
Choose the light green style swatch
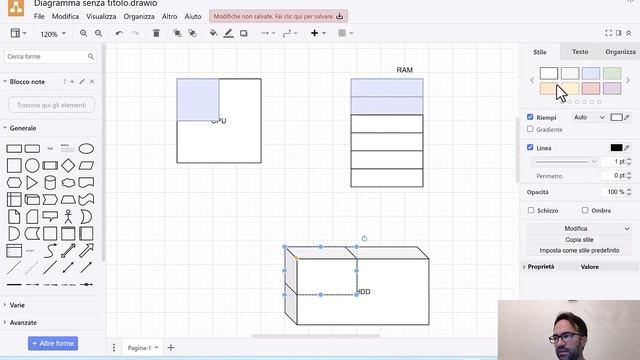612,73
